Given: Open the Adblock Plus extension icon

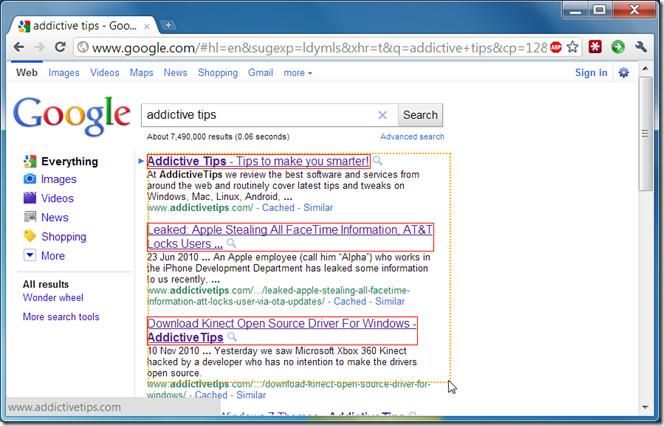Looking at the screenshot, I should (x=555, y=47).
